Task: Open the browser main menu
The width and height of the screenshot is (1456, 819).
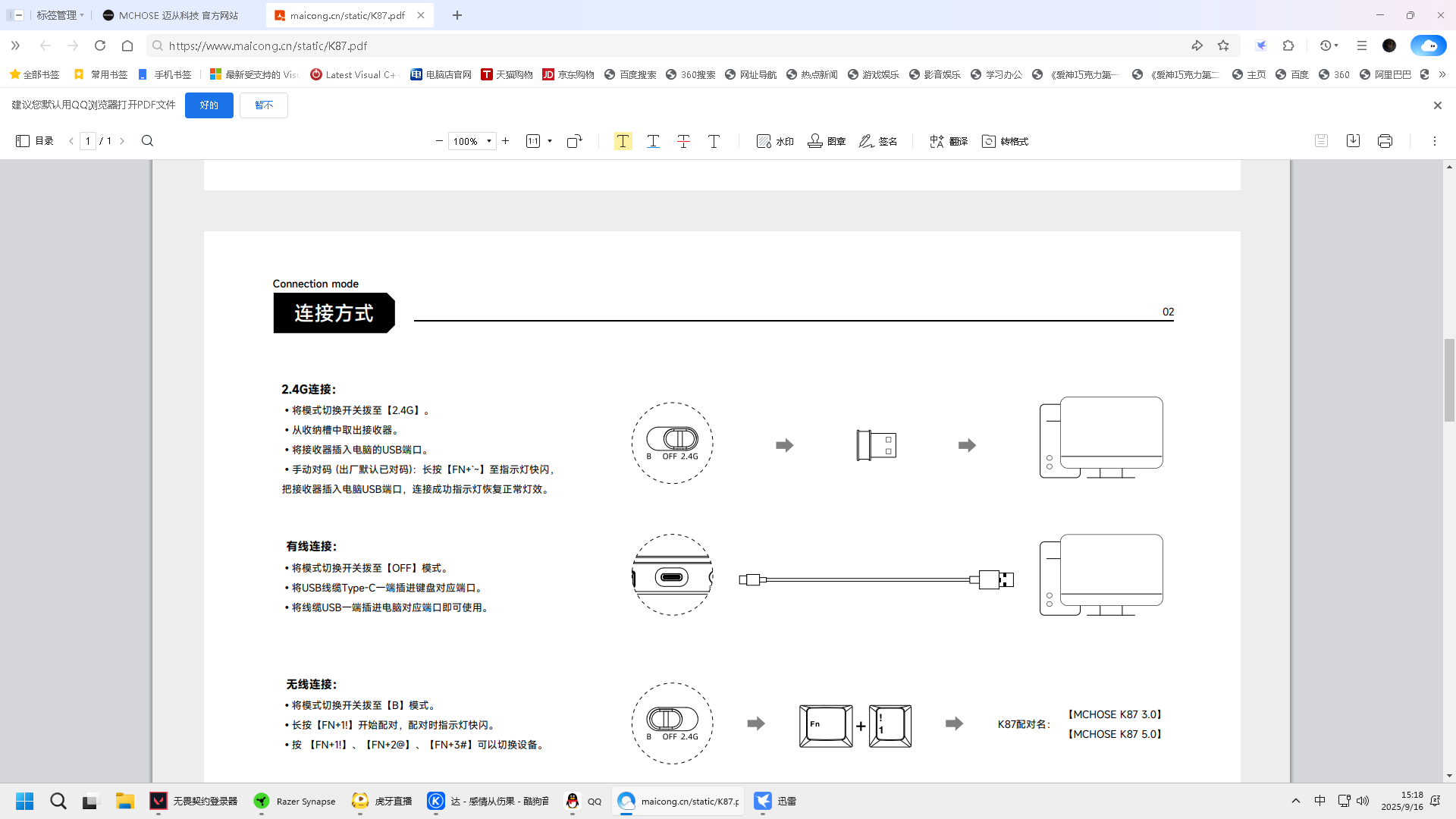Action: click(1362, 45)
